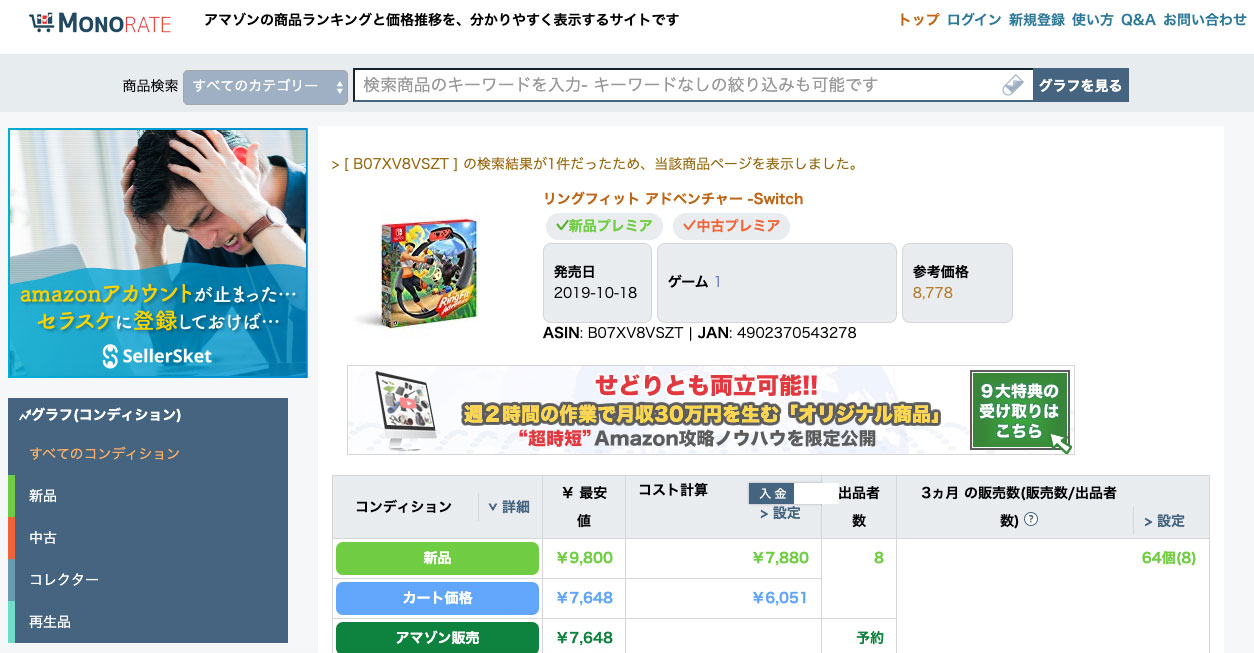Click the 新品プレミア badge

pyautogui.click(x=604, y=226)
